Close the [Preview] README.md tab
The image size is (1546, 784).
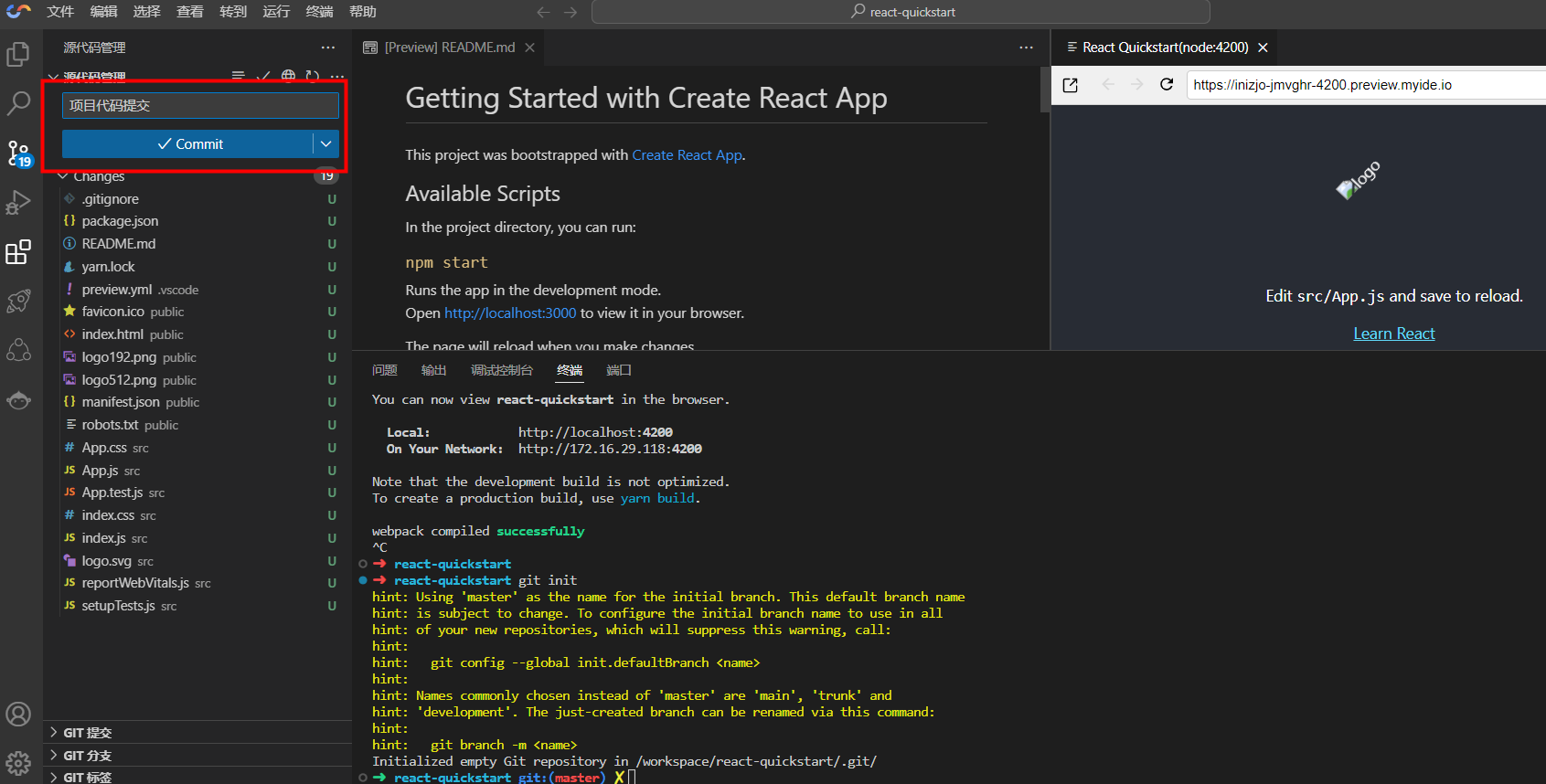click(529, 48)
